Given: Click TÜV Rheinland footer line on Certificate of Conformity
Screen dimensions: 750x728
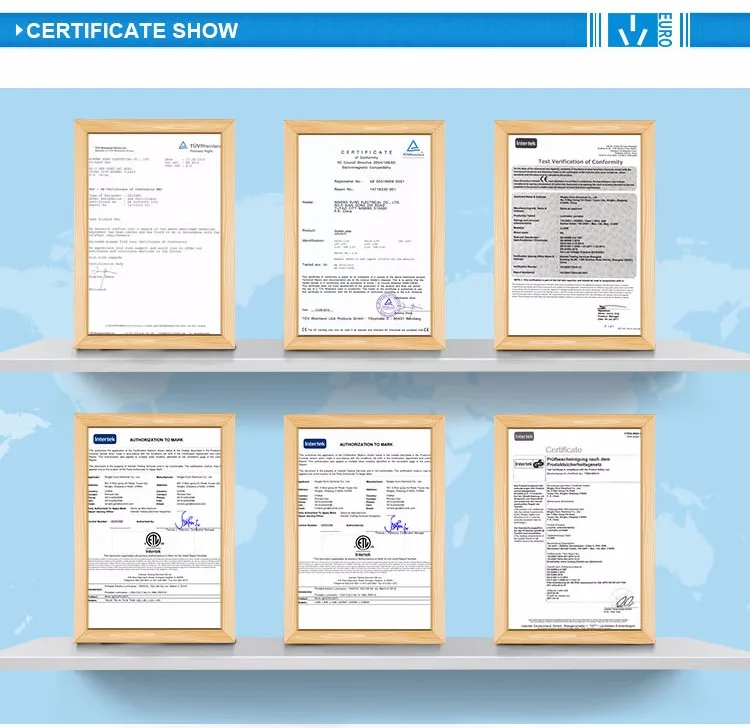Looking at the screenshot, I should pos(361,318).
